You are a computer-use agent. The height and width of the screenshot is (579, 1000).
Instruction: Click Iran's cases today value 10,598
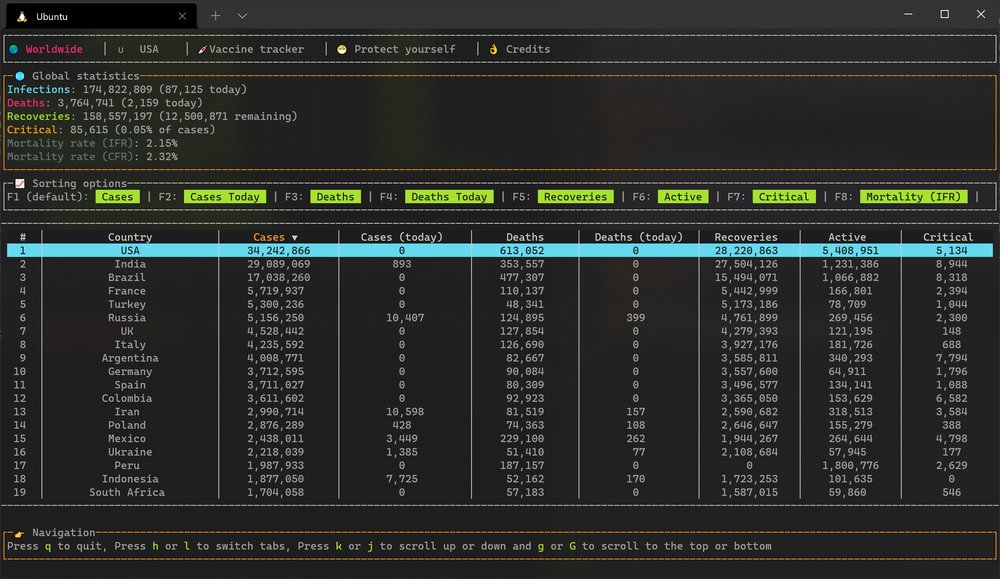point(405,411)
